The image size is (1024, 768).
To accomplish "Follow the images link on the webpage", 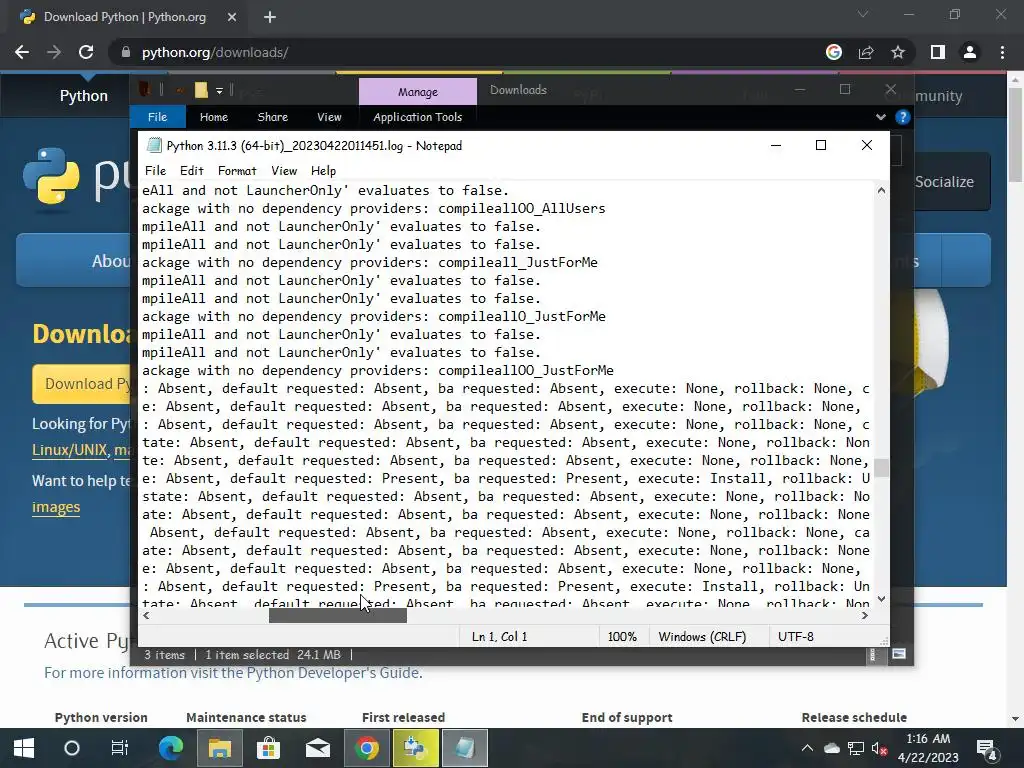I will tap(56, 507).
